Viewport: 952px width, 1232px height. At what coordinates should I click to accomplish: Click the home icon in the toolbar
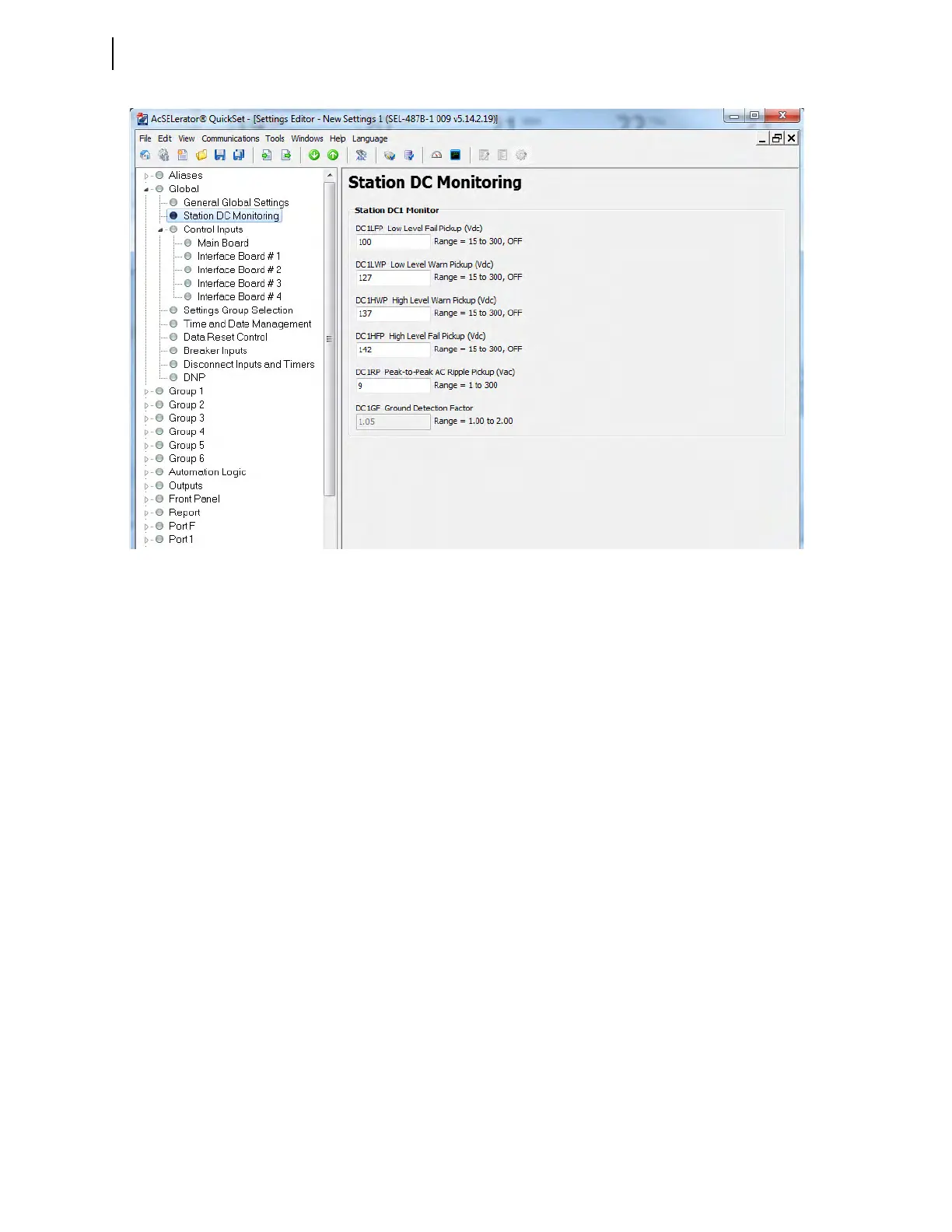[x=145, y=156]
